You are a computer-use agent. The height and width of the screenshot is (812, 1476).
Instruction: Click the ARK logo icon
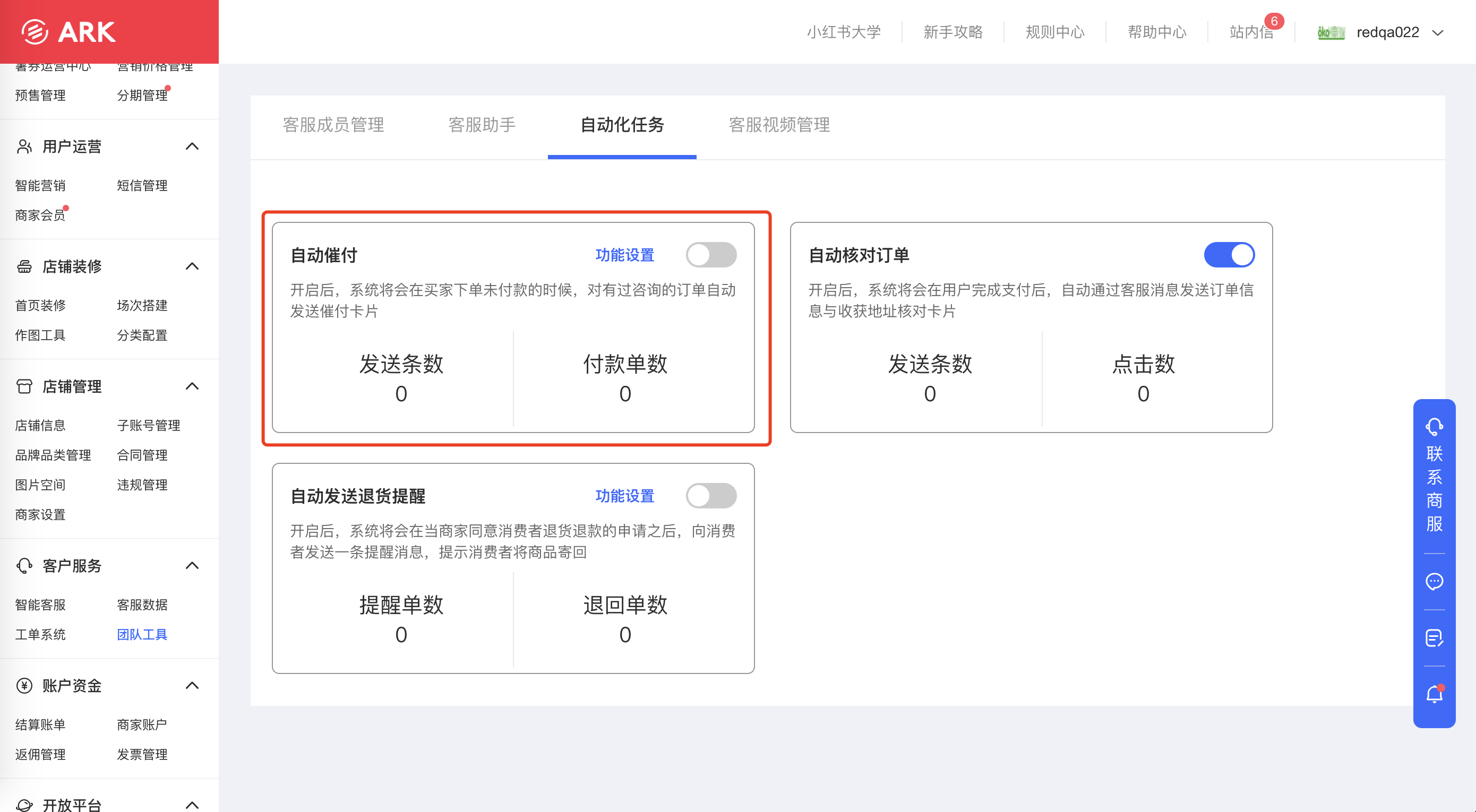pos(35,32)
